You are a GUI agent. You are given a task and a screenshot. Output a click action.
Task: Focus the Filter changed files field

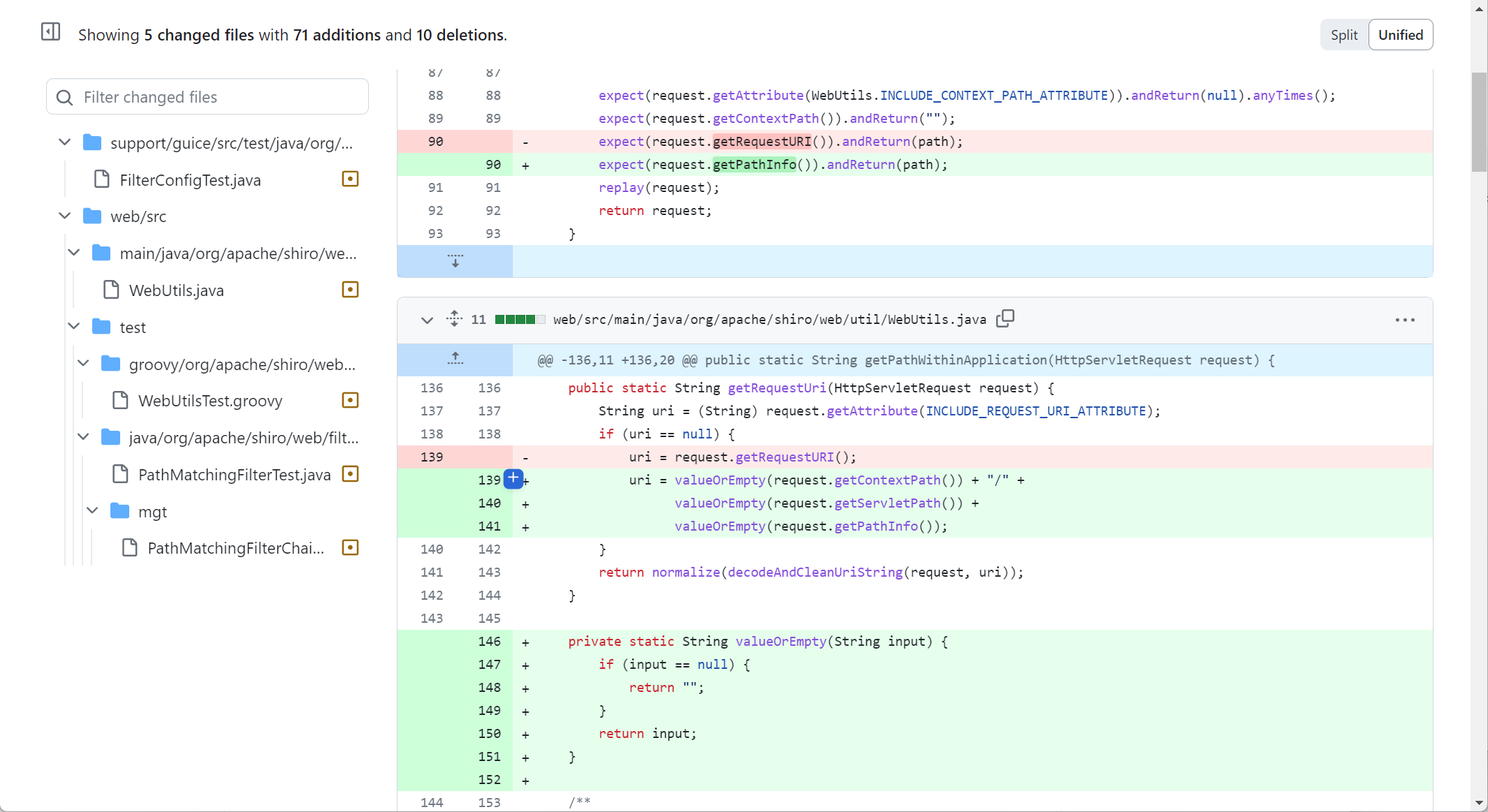pos(207,97)
